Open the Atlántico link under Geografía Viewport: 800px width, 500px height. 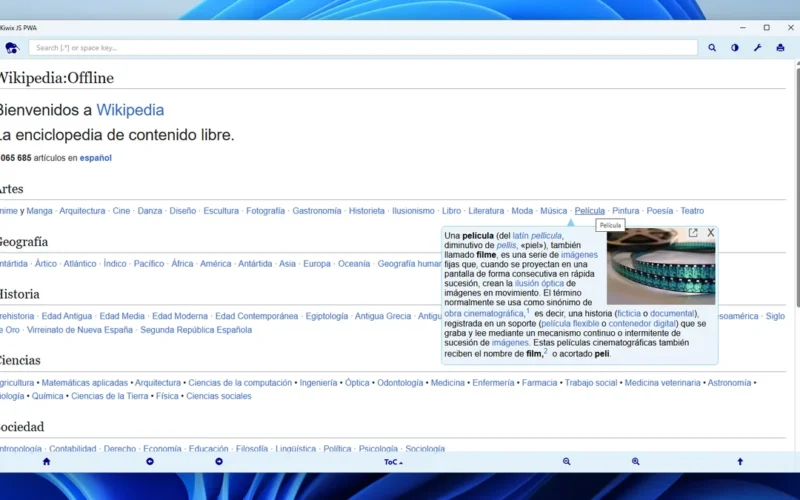80,264
